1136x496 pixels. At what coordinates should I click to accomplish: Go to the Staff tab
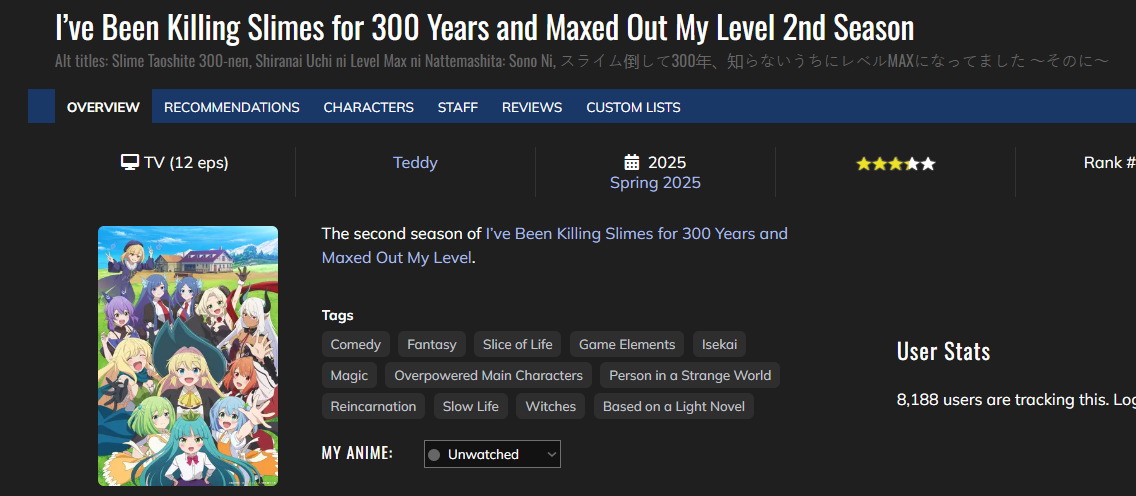458,107
